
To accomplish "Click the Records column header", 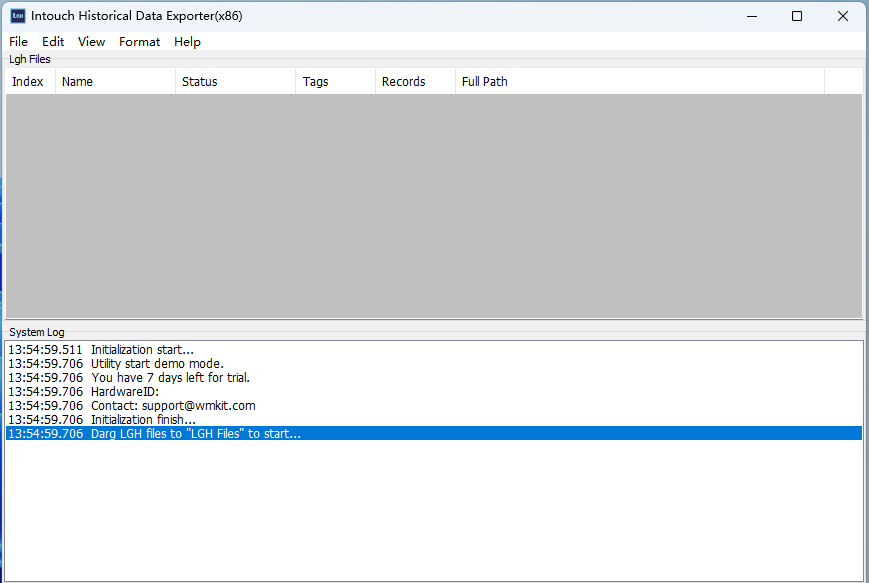I will click(x=415, y=81).
